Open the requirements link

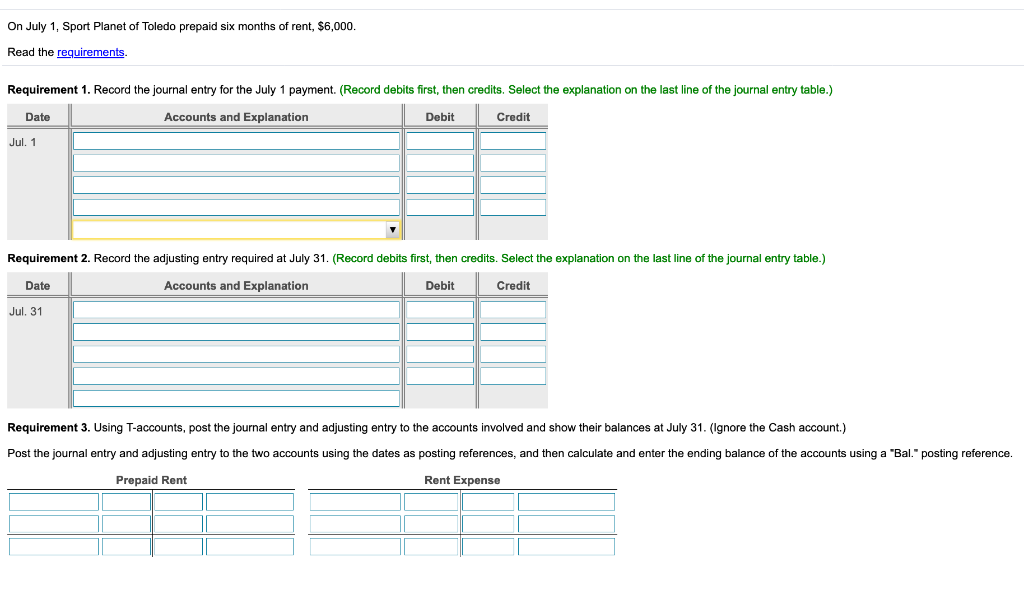pos(90,52)
